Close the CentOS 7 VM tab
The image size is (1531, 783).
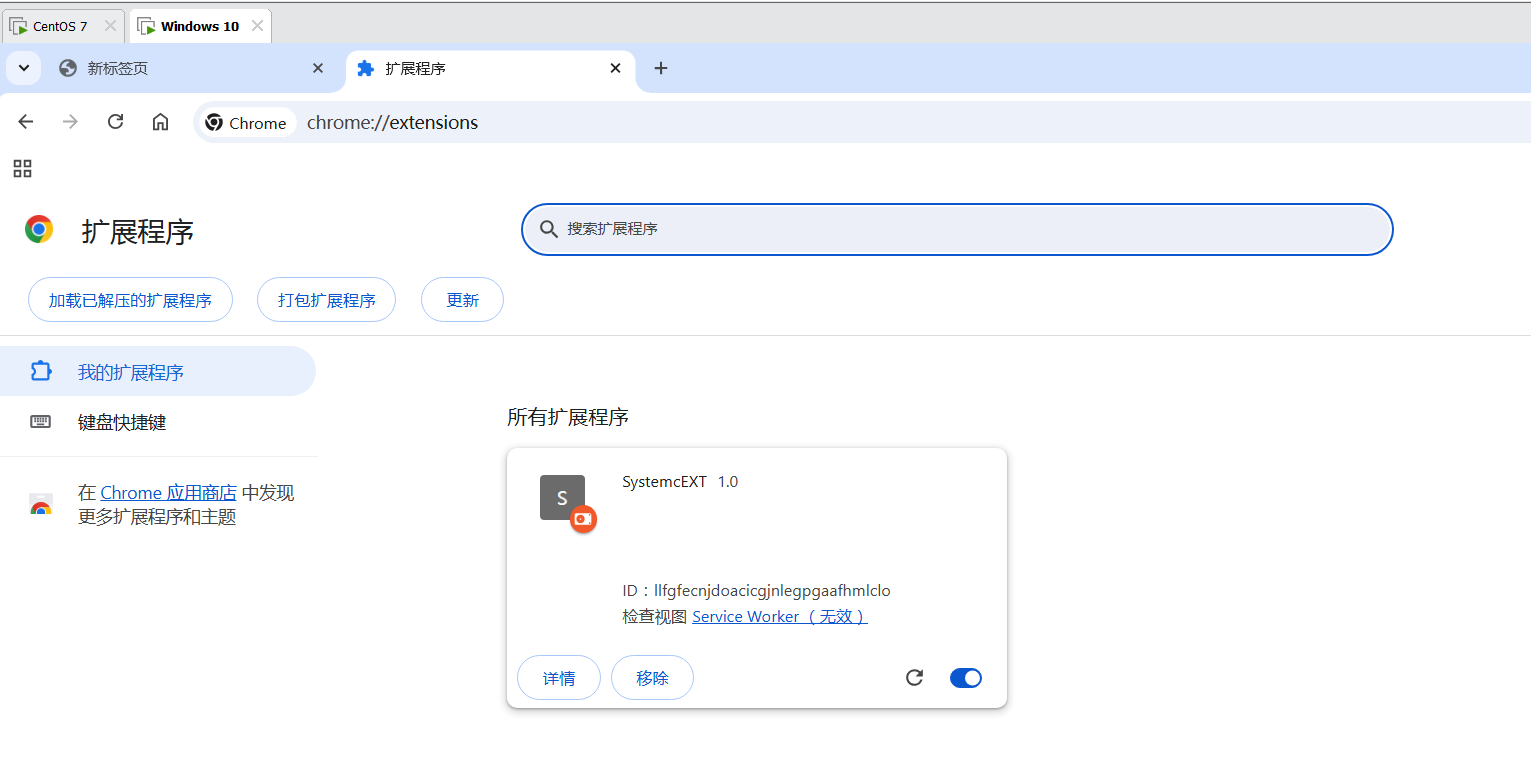click(x=110, y=26)
